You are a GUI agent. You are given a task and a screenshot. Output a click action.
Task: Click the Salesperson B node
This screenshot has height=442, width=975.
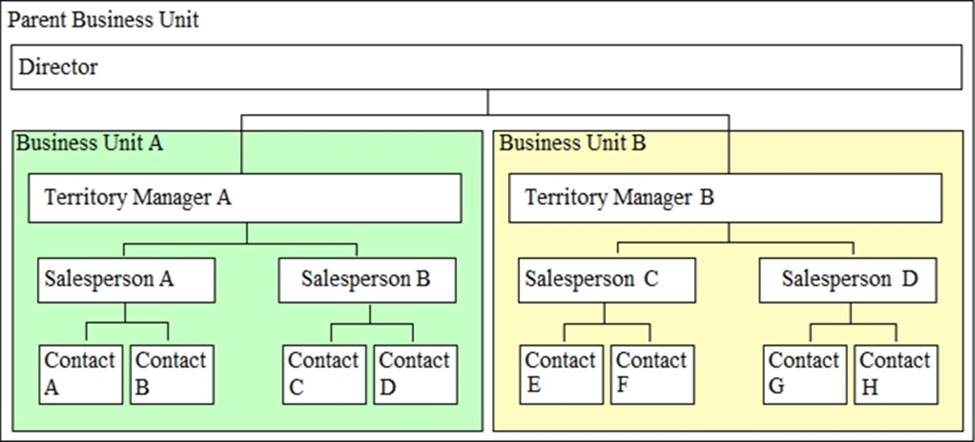click(x=366, y=280)
